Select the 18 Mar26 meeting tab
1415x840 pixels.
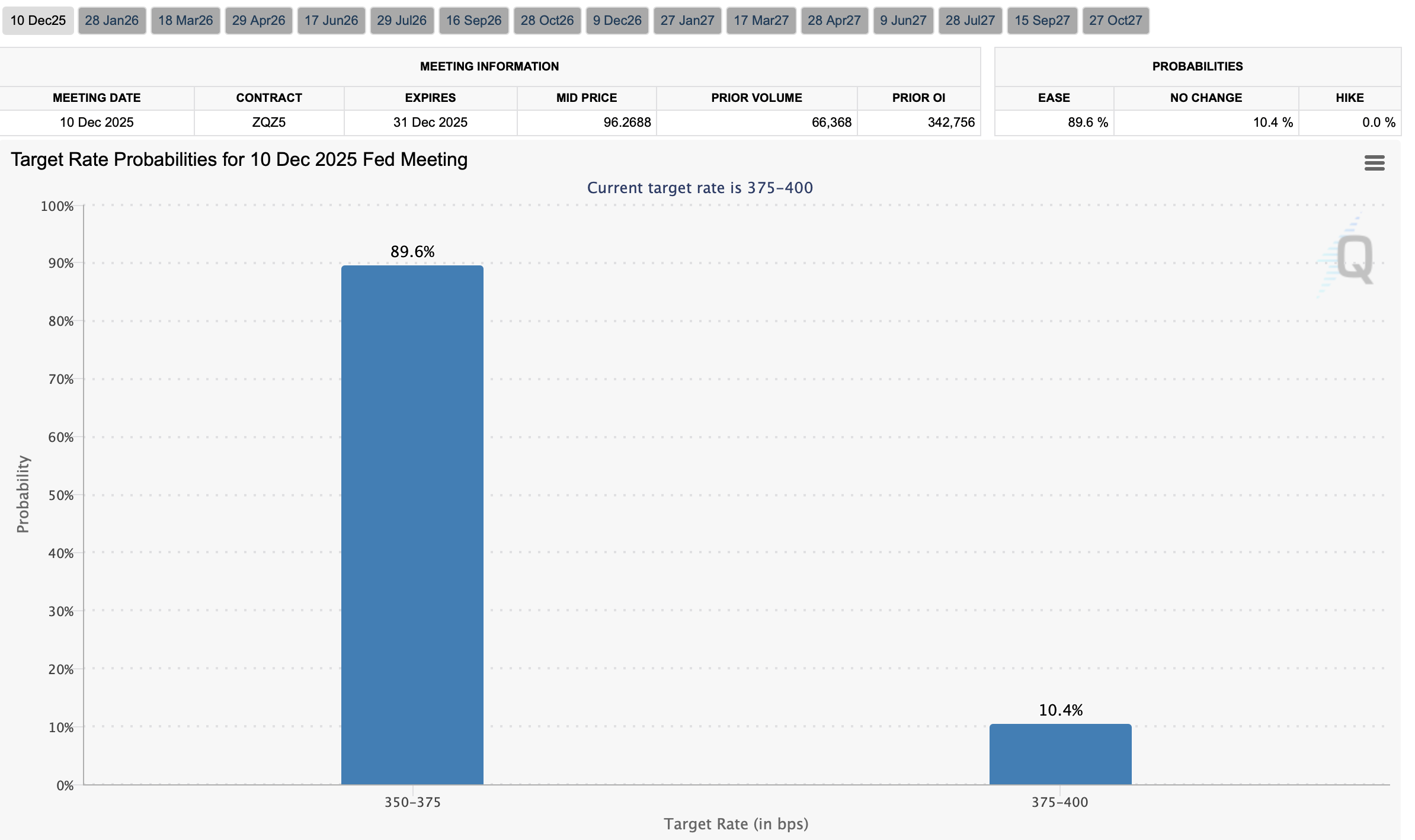[x=185, y=21]
